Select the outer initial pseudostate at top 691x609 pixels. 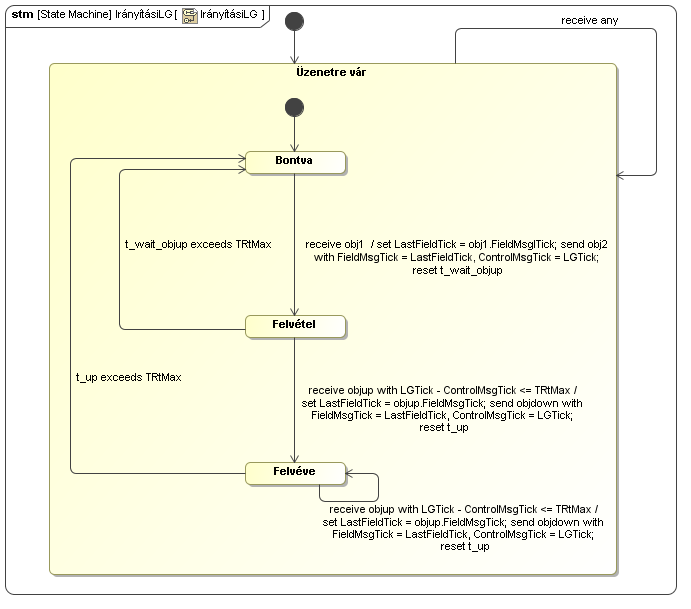click(294, 21)
